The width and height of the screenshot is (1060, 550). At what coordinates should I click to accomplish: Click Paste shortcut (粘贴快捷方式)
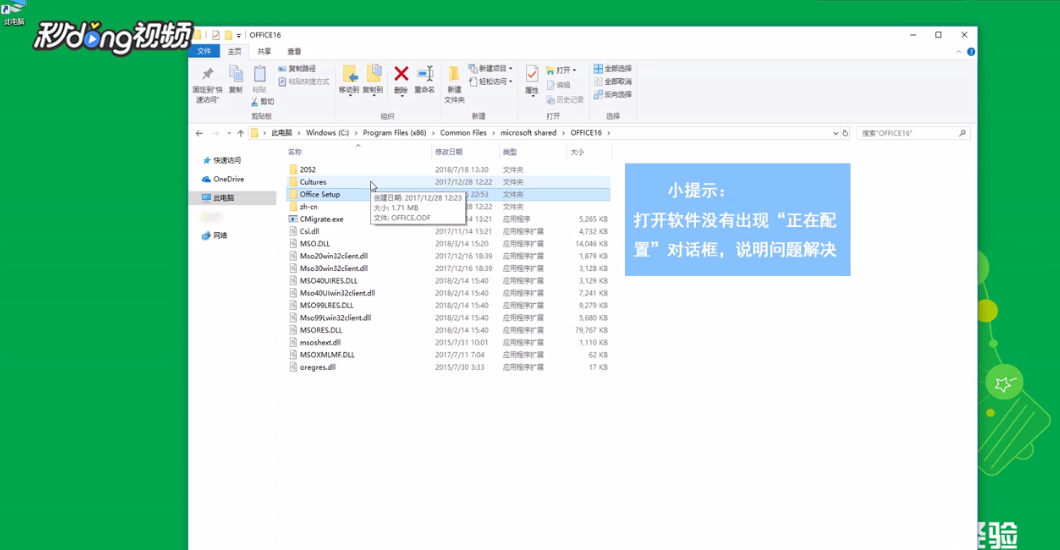[304, 82]
